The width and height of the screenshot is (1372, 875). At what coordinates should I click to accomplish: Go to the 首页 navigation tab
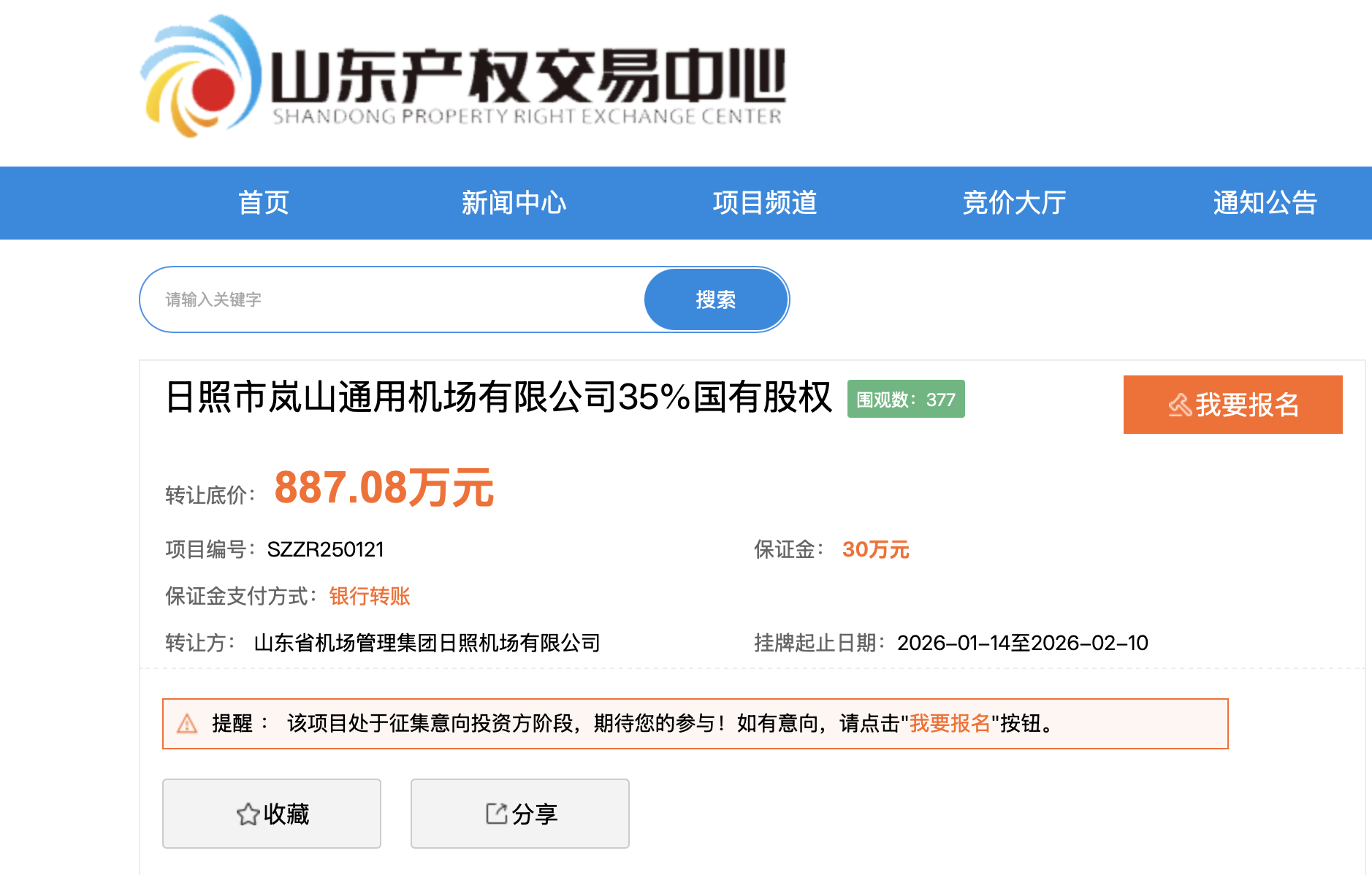click(264, 203)
